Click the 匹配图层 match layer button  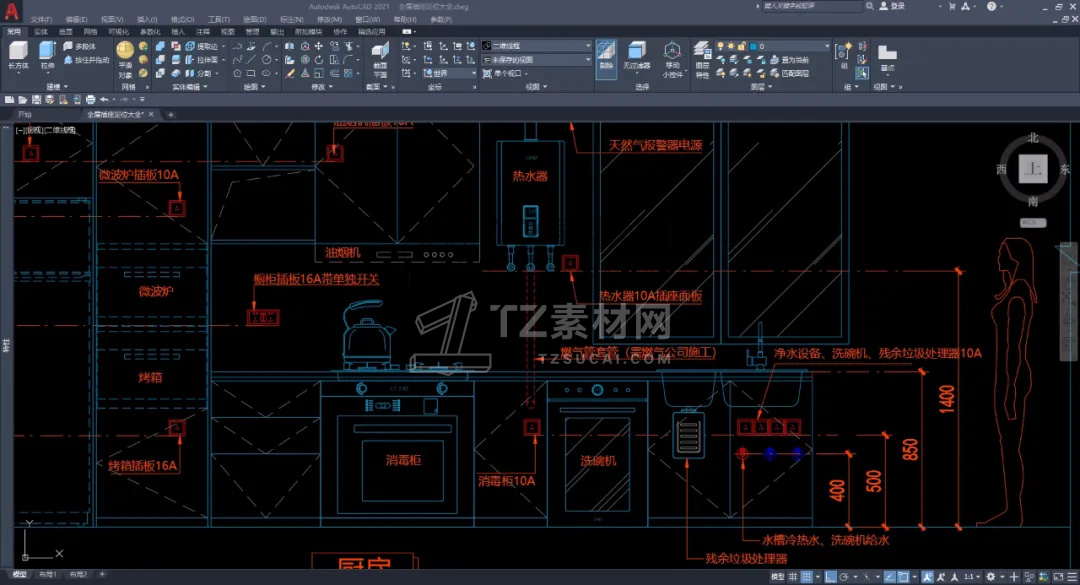(789, 73)
